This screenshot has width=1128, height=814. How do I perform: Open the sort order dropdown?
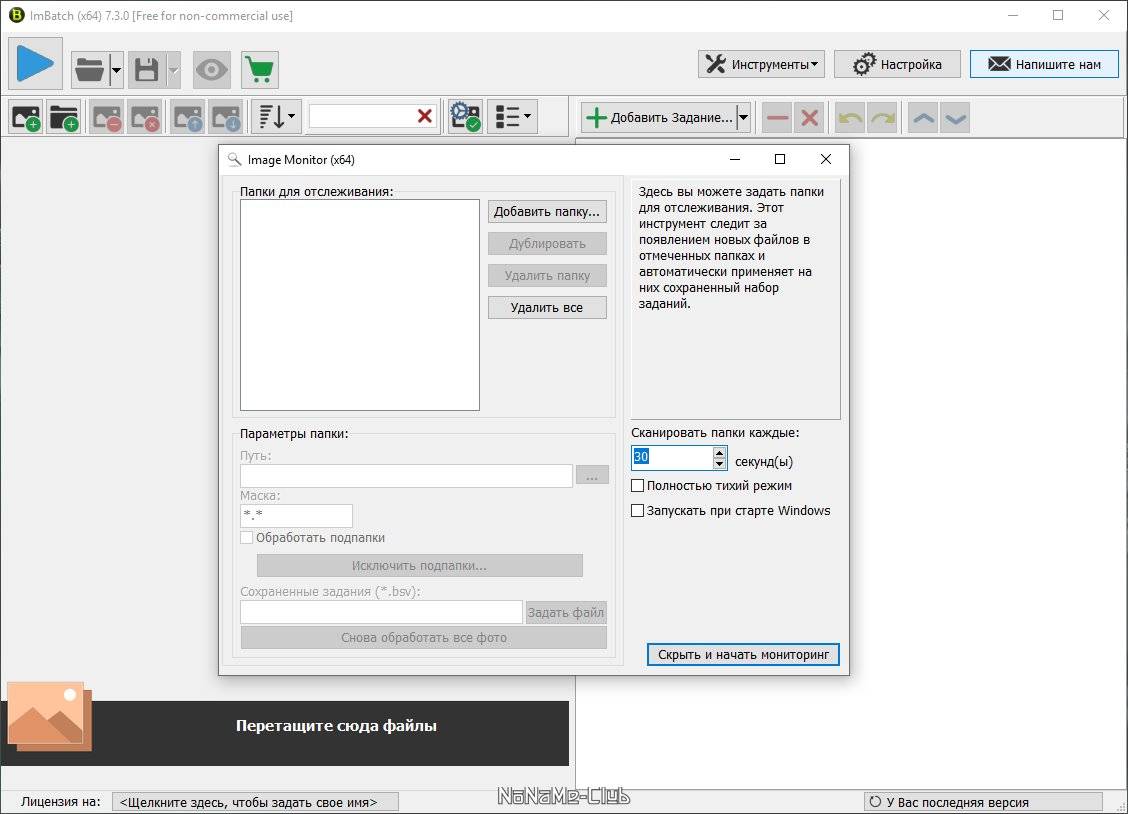click(276, 116)
